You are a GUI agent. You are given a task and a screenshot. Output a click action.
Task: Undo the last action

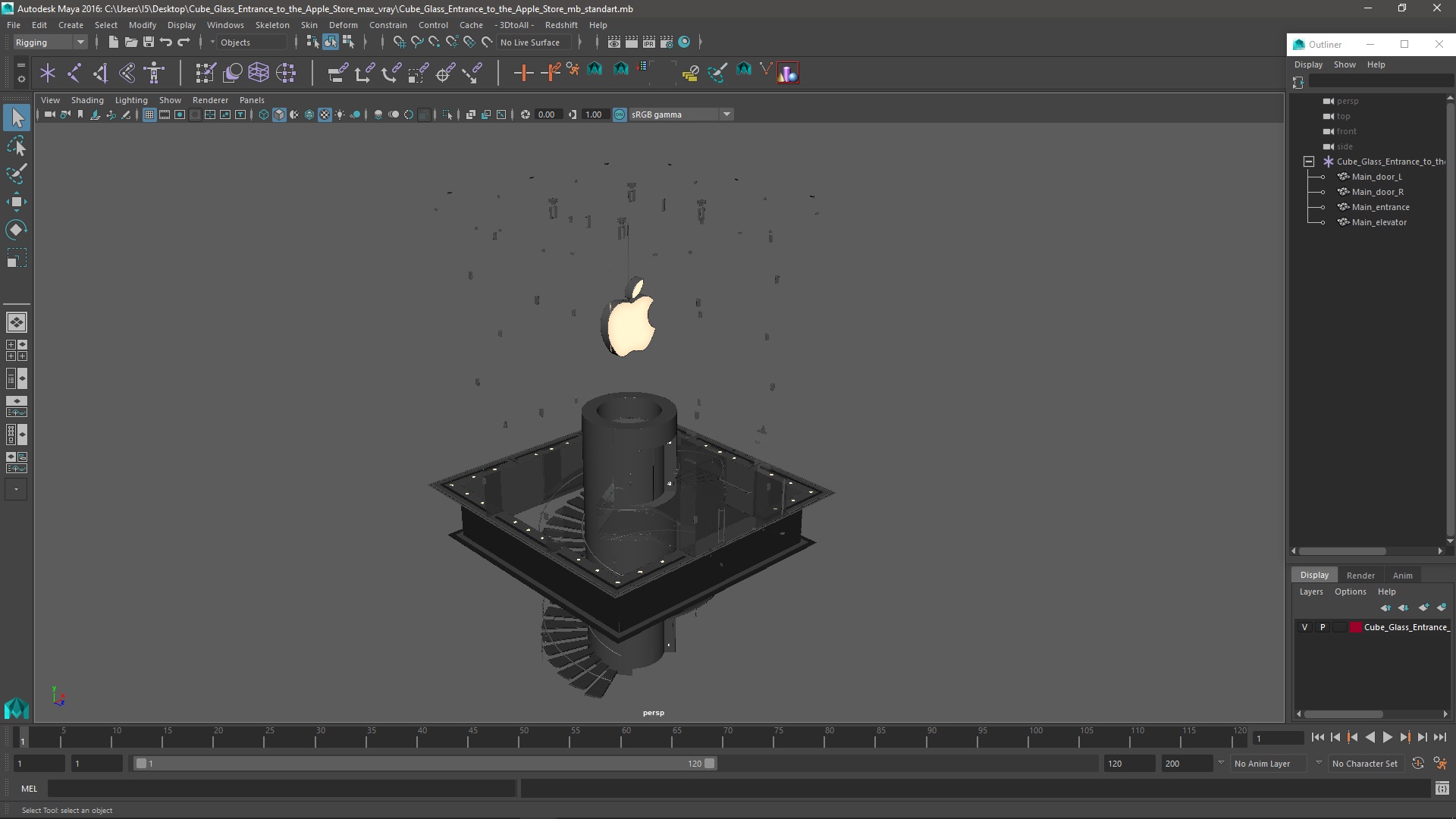pyautogui.click(x=166, y=42)
